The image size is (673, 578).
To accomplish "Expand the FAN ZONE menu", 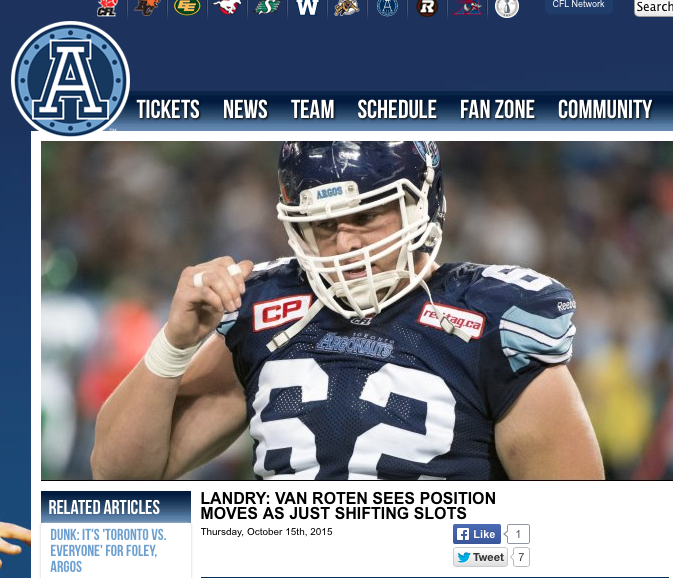I will pos(497,109).
